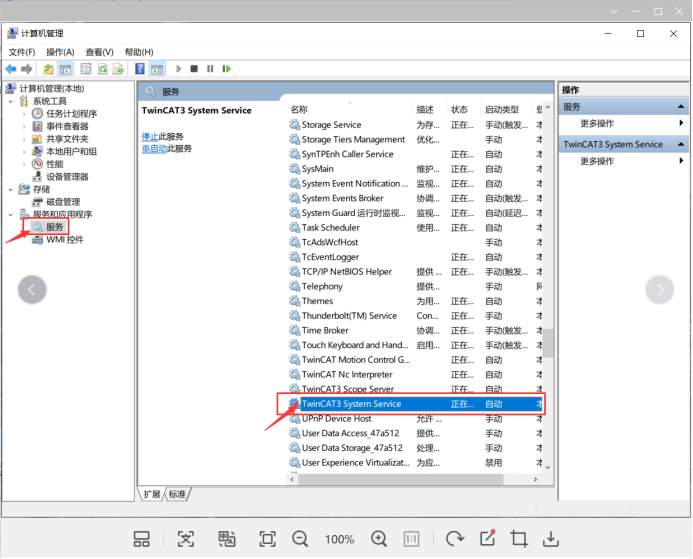Open 更多操作 under TwinCAT3 System Service
The image size is (693, 559).
[x=597, y=161]
